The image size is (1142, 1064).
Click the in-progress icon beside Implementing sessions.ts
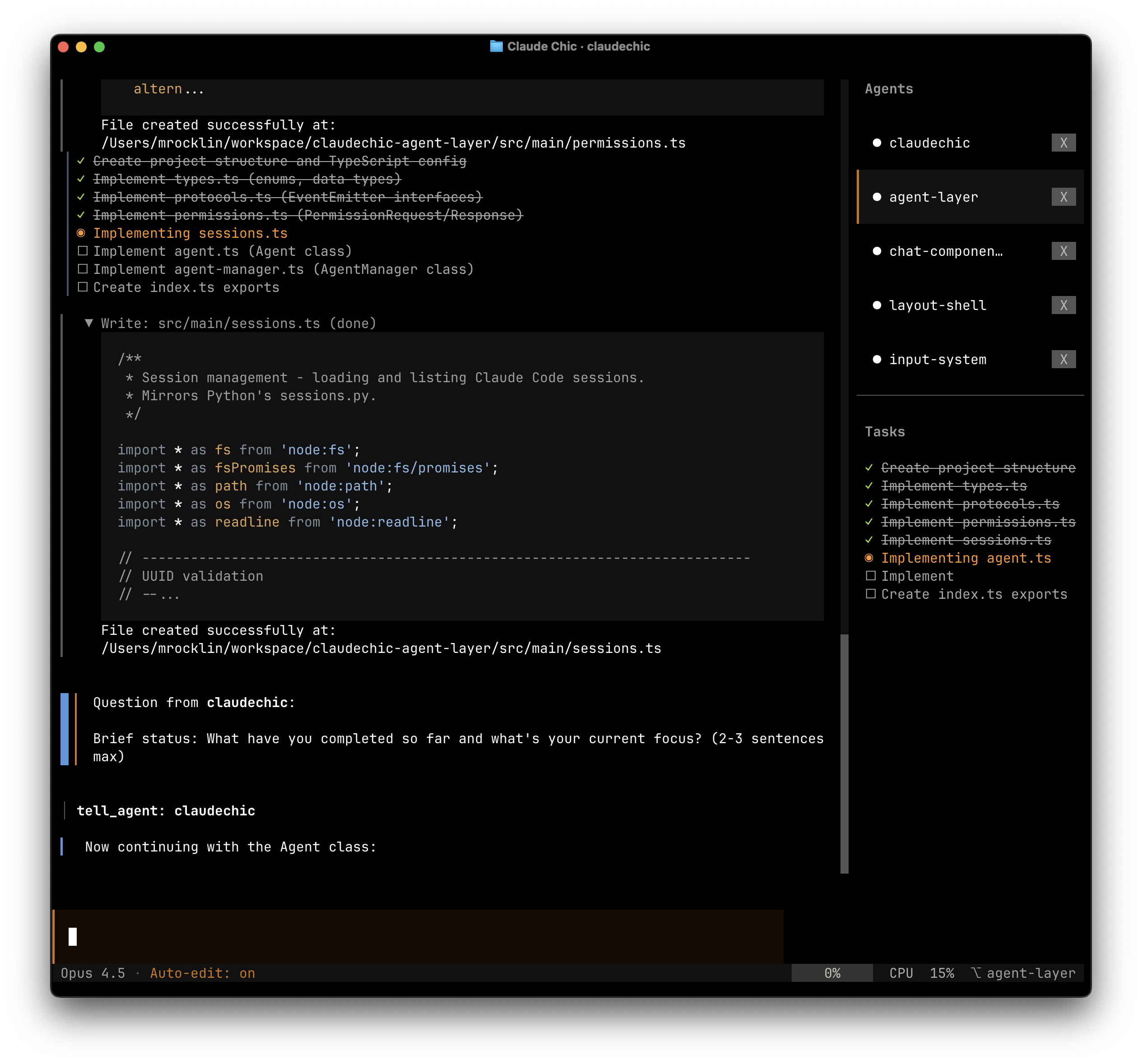click(x=81, y=233)
